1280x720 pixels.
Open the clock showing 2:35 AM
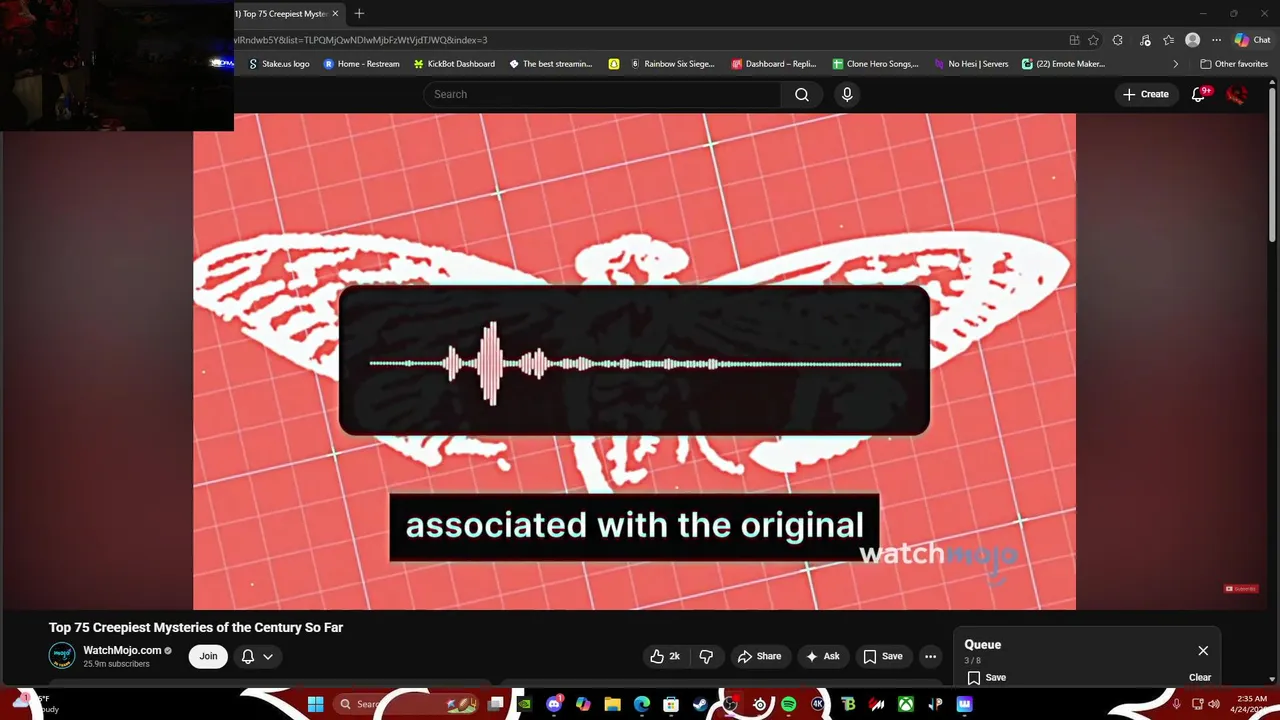(1251, 704)
